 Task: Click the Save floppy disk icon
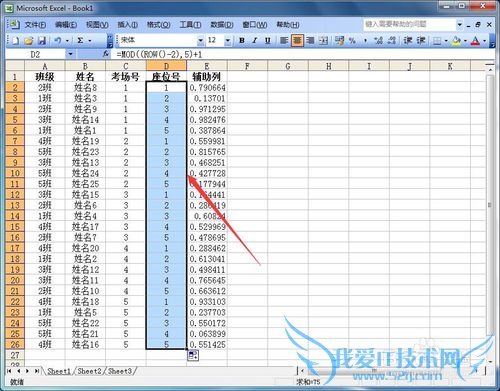point(42,40)
